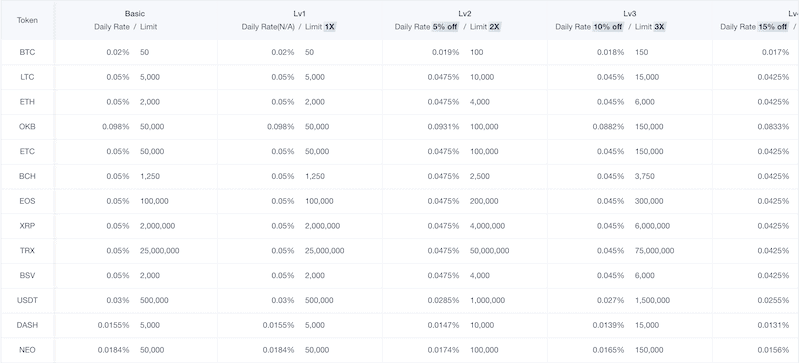Click the Token column header

[27, 20]
